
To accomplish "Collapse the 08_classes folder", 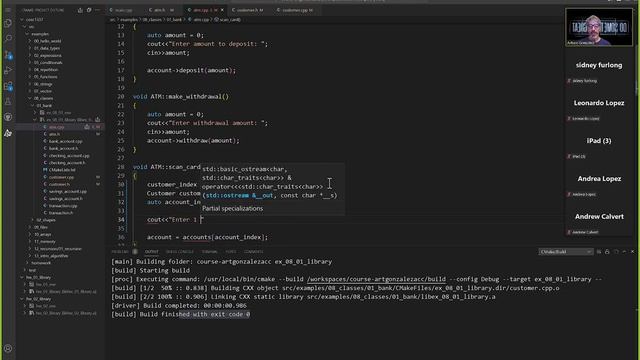I will click(x=43, y=98).
